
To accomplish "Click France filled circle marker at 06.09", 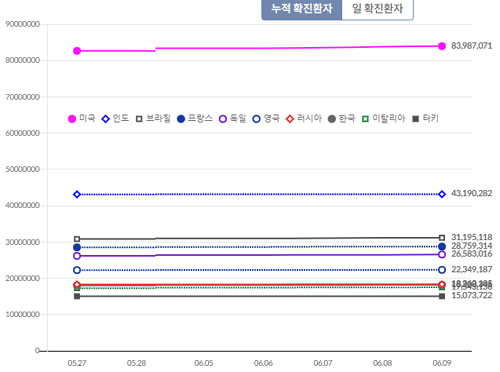I will point(442,247).
